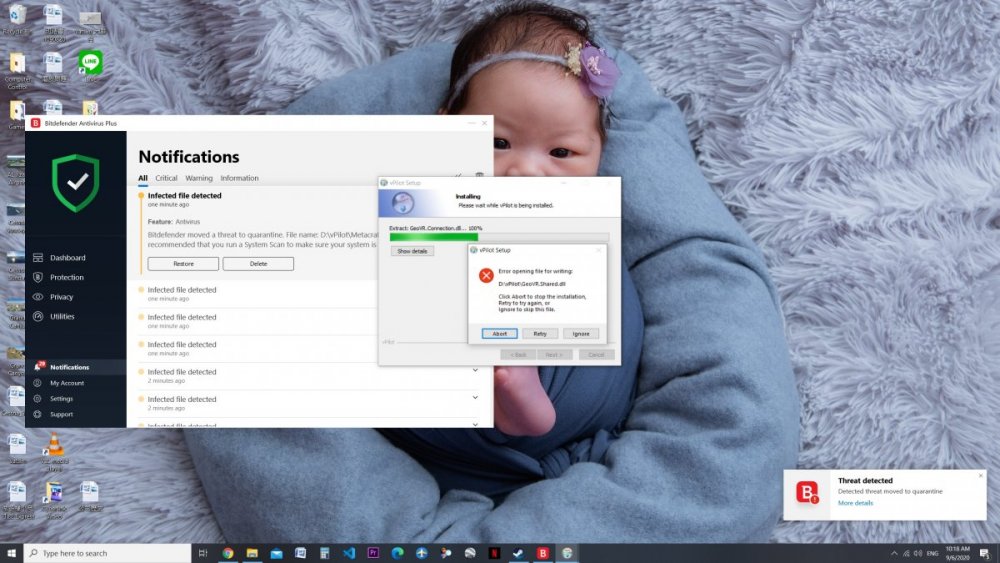The image size is (1000, 563).
Task: Click the Windows taskbar search box
Action: [110, 553]
